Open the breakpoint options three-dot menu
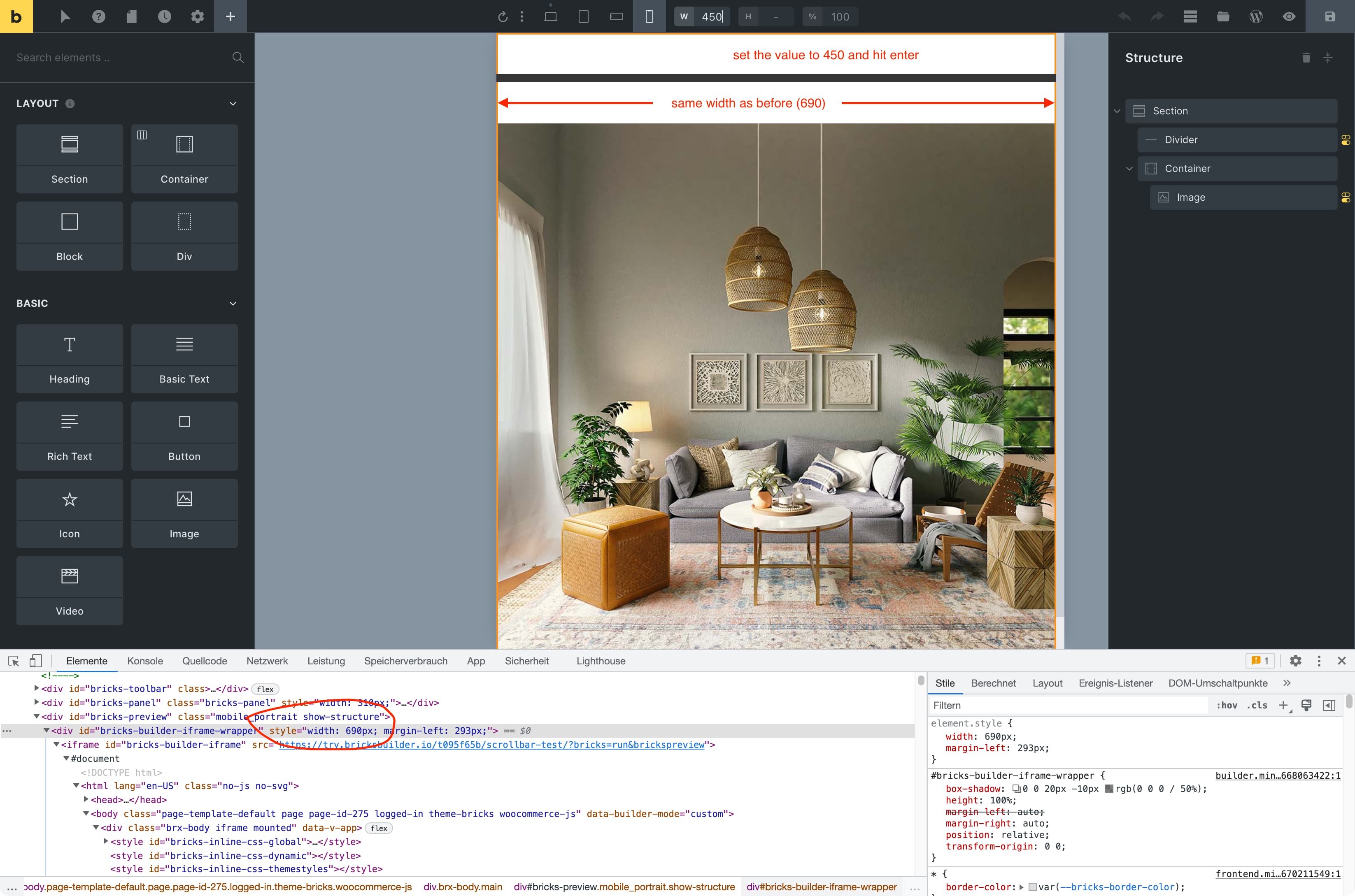 522,16
